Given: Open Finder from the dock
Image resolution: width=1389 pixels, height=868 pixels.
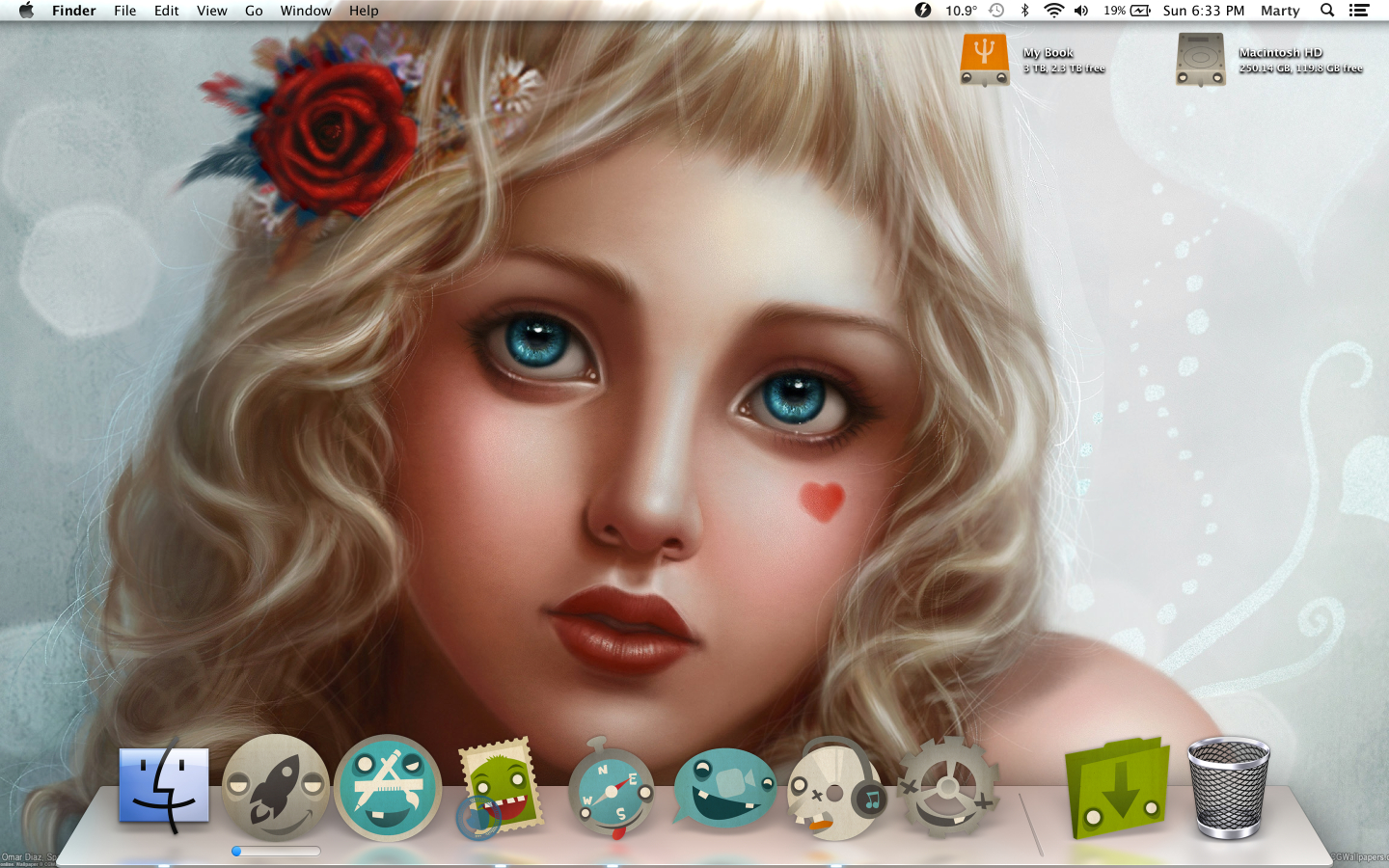Looking at the screenshot, I should point(163,785).
